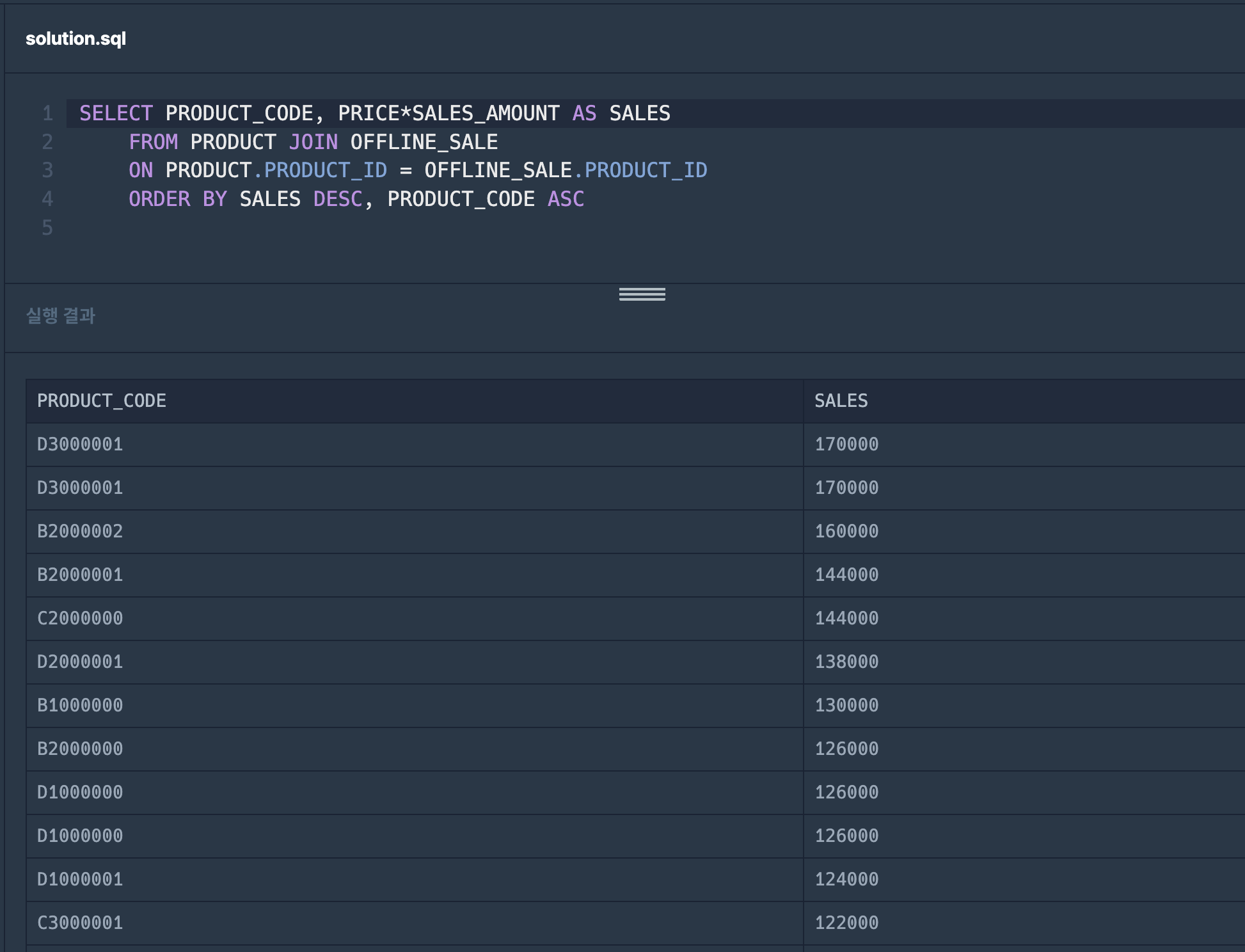The height and width of the screenshot is (952, 1245).
Task: Click the 124000 sales value cell
Action: (846, 880)
